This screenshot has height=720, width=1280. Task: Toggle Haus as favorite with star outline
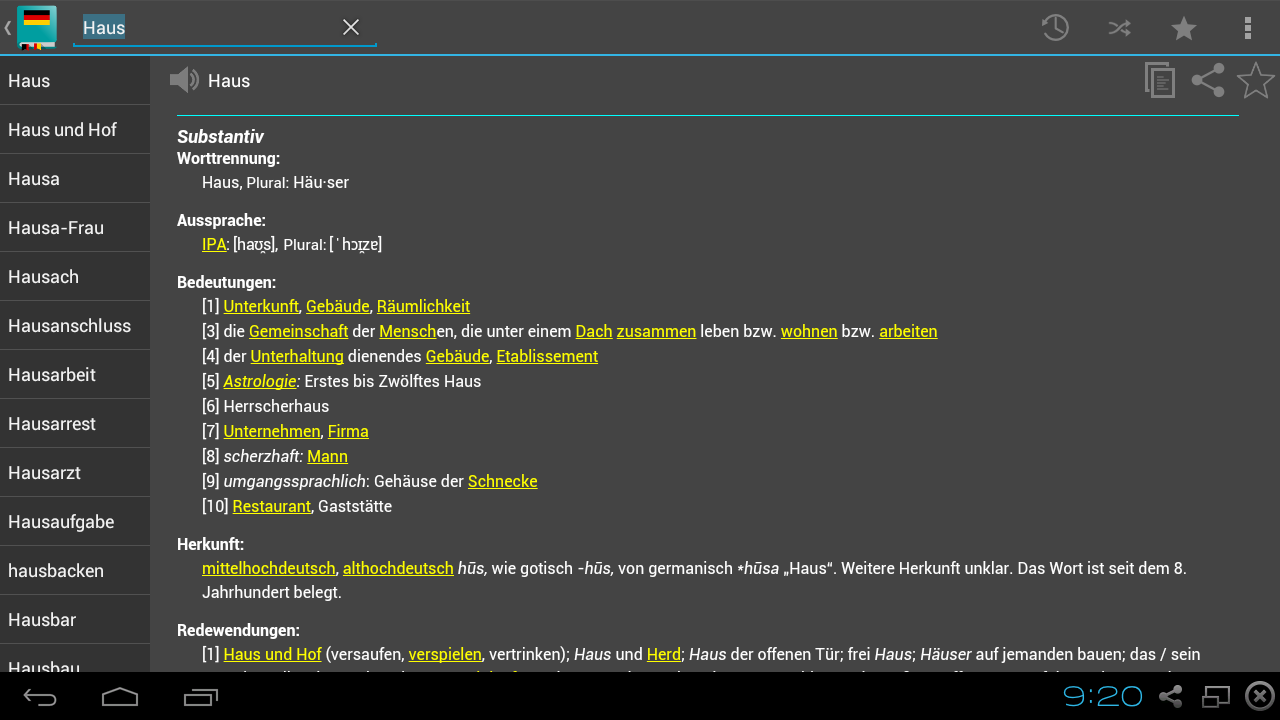[x=1255, y=80]
